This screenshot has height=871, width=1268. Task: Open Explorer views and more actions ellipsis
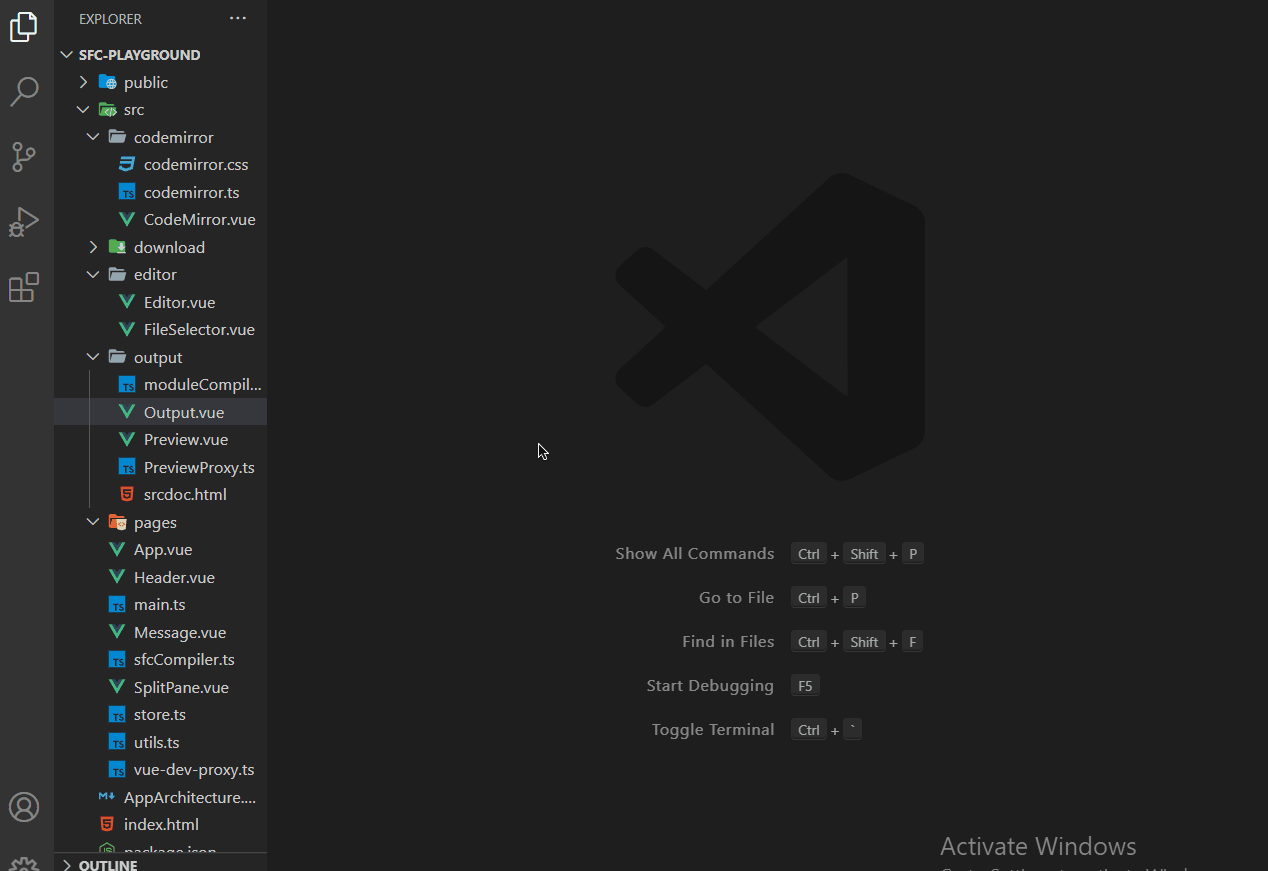tap(237, 18)
